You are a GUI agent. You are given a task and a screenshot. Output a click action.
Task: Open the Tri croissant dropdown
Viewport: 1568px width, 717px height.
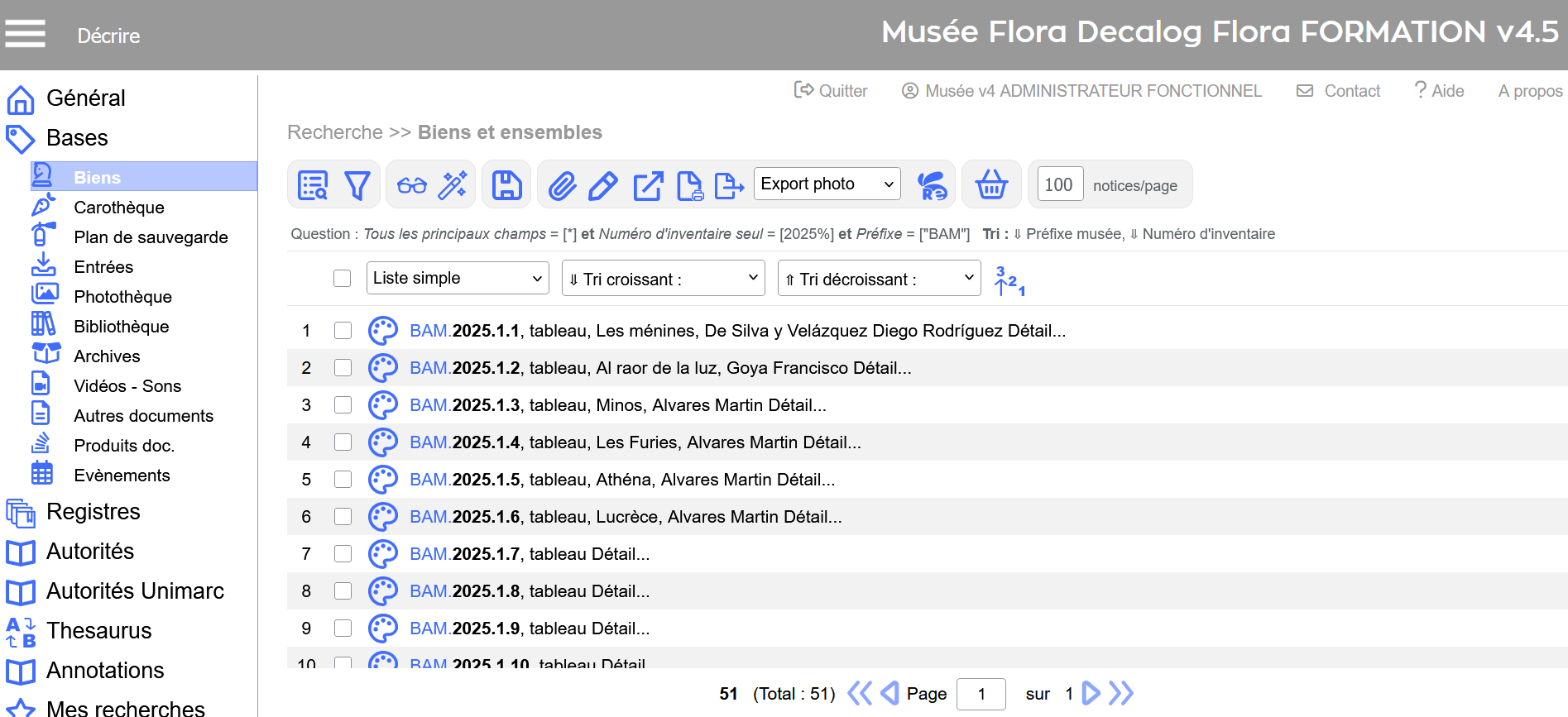coord(664,279)
